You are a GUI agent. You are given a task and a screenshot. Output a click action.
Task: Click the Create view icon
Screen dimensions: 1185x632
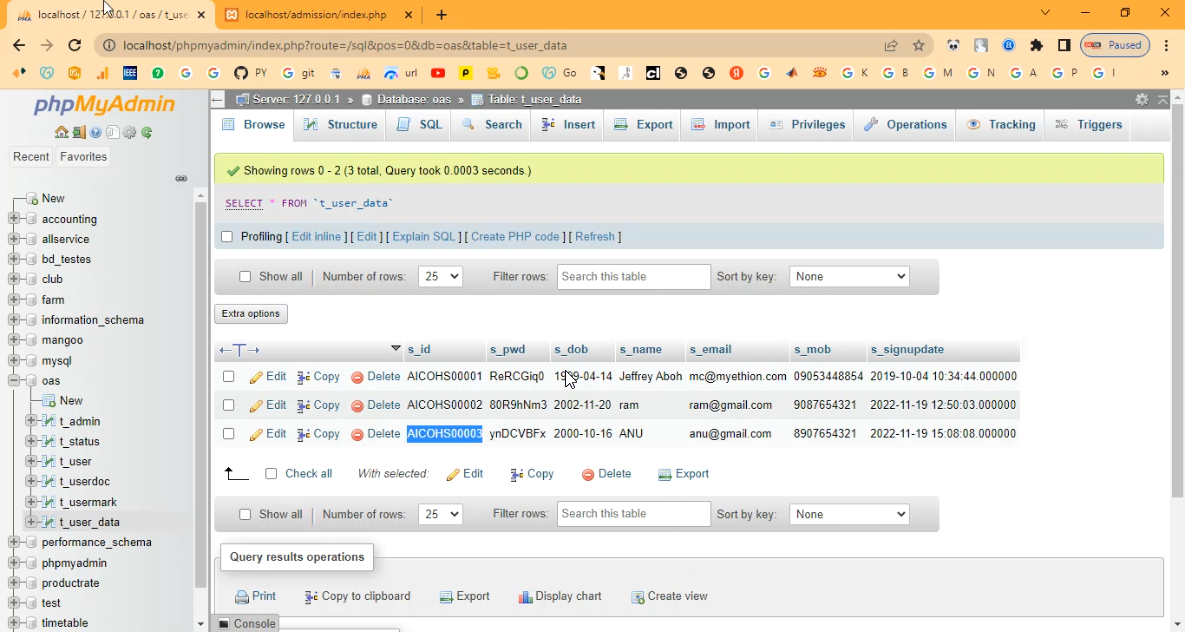click(x=638, y=597)
